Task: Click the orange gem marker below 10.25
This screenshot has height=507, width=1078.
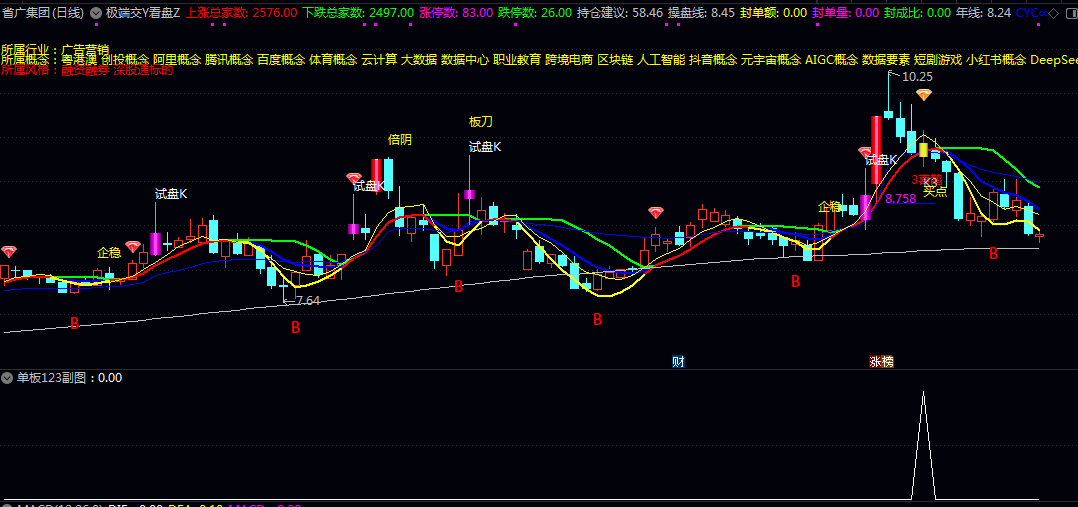Action: point(923,95)
